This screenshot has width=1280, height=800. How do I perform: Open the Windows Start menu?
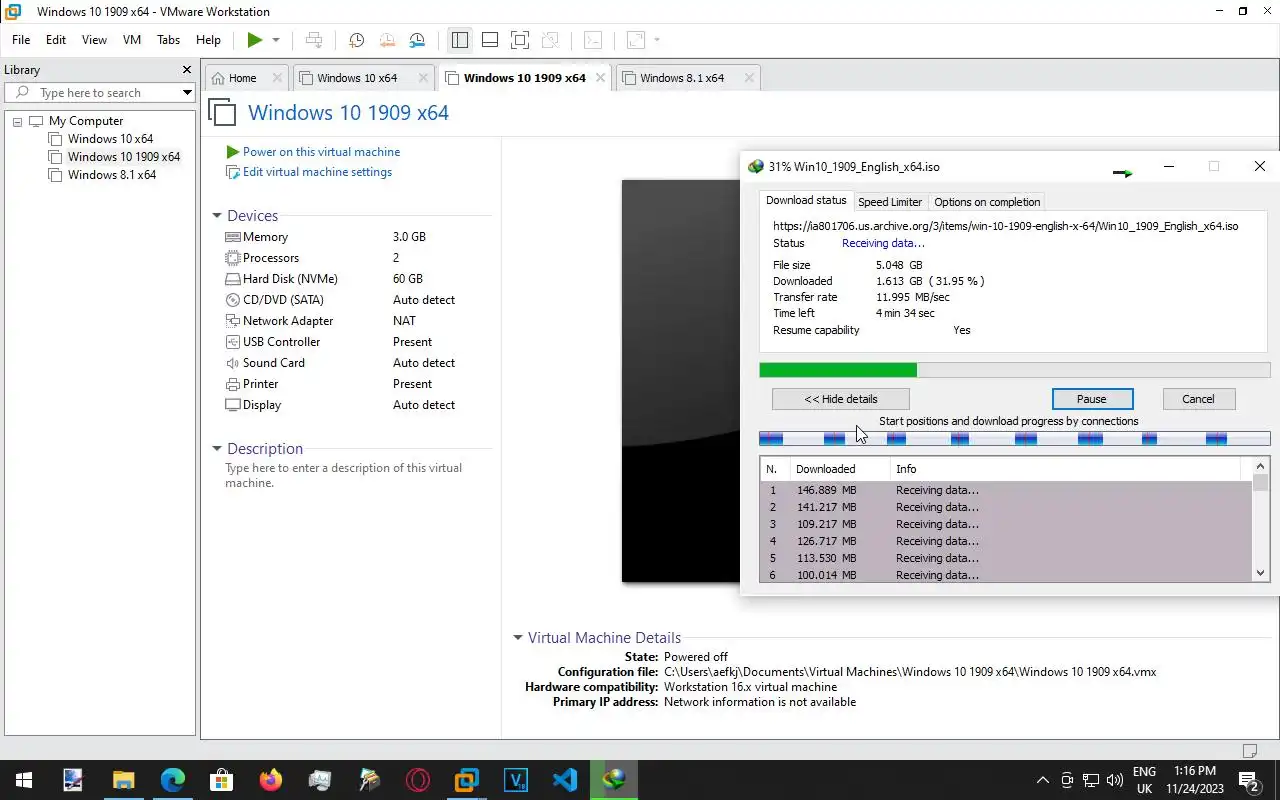click(x=24, y=780)
